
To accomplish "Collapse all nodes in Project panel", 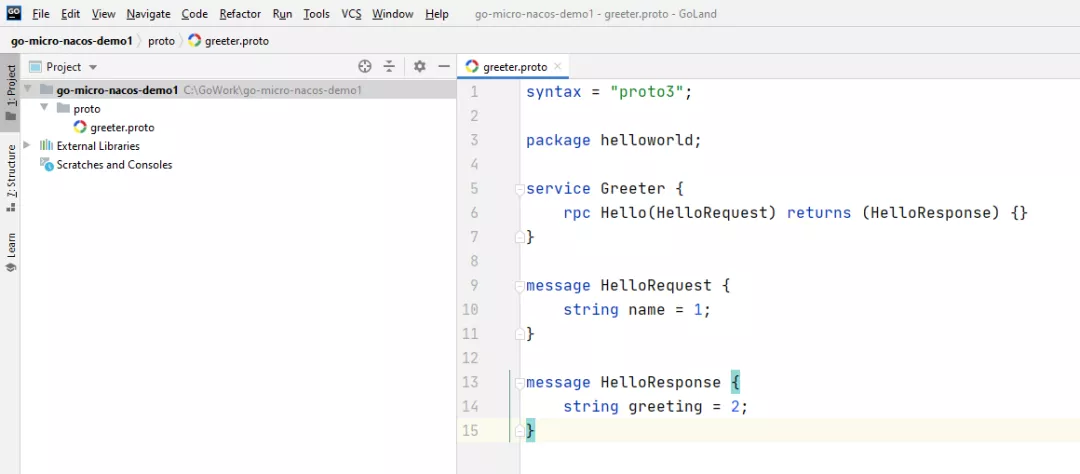I will (389, 66).
